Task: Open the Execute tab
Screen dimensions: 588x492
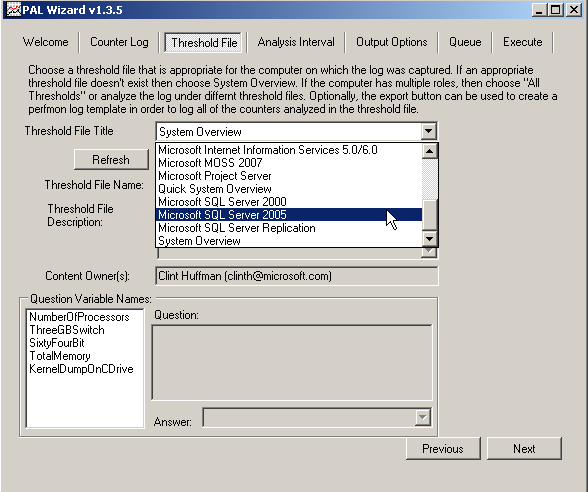Action: [x=522, y=42]
